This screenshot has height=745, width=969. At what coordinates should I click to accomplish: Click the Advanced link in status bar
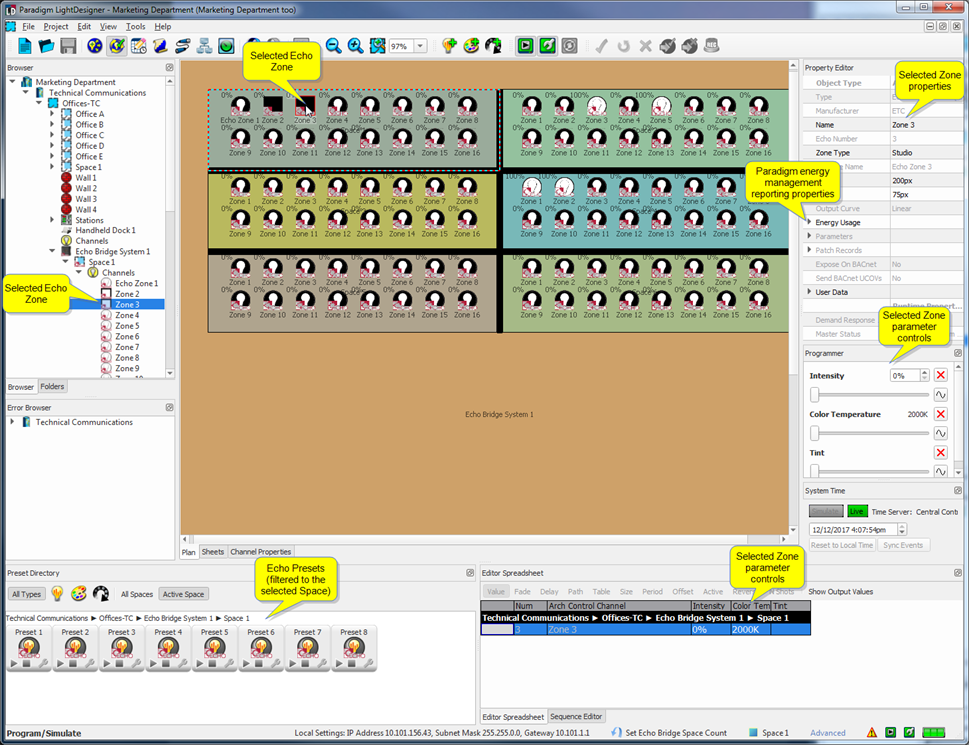point(827,733)
